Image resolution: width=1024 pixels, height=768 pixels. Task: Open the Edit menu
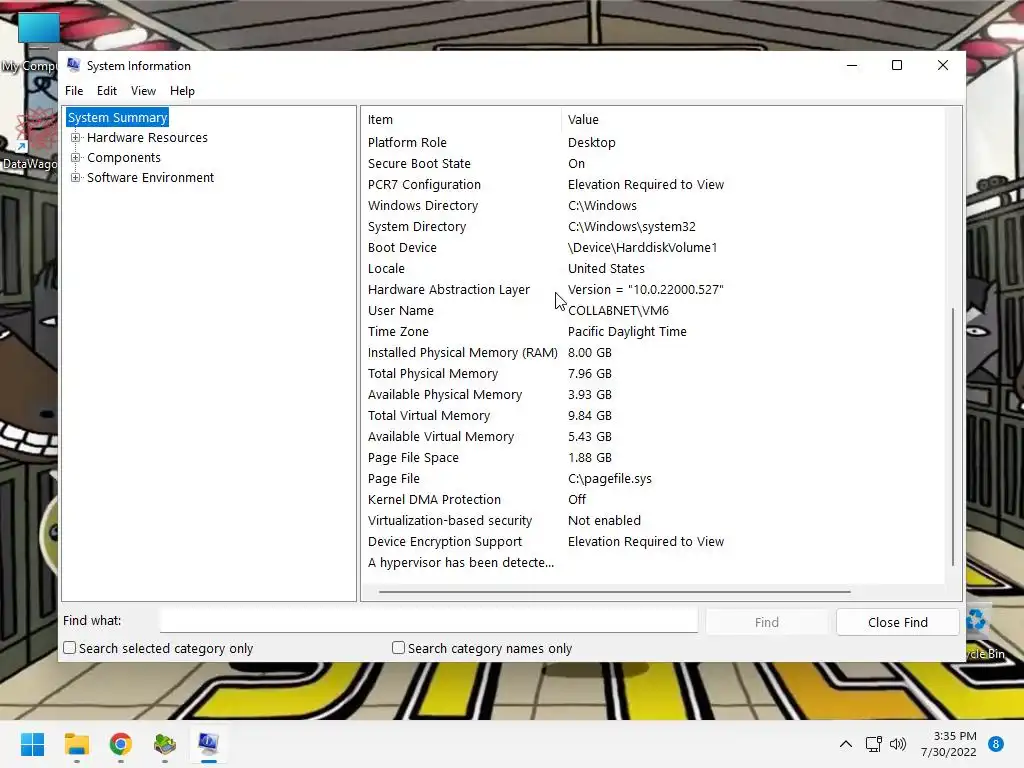point(106,91)
